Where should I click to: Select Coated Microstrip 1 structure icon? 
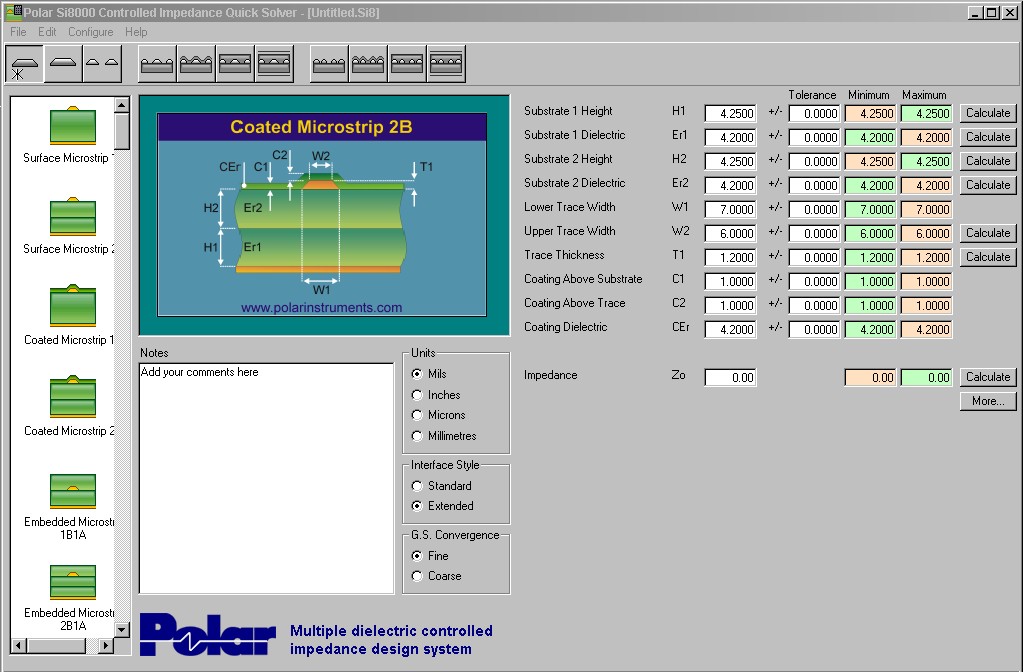(72, 307)
